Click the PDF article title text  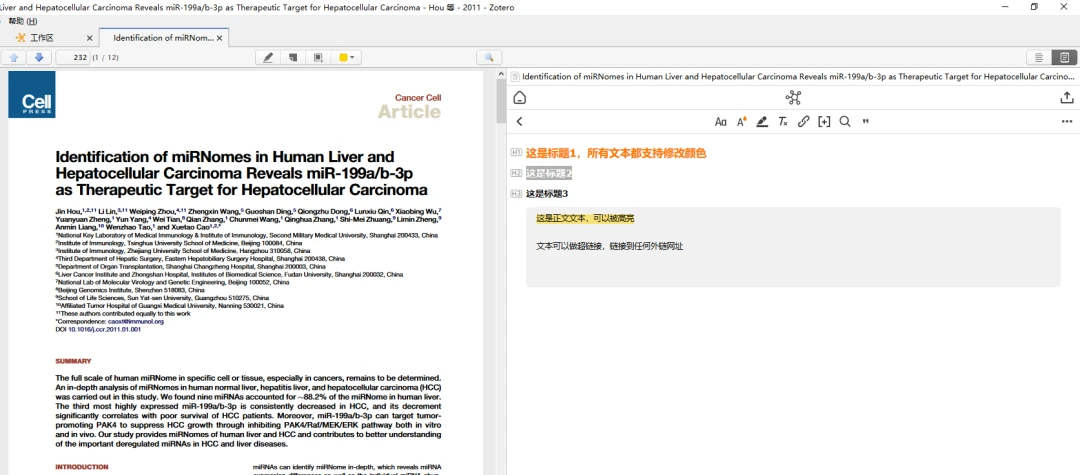click(241, 173)
